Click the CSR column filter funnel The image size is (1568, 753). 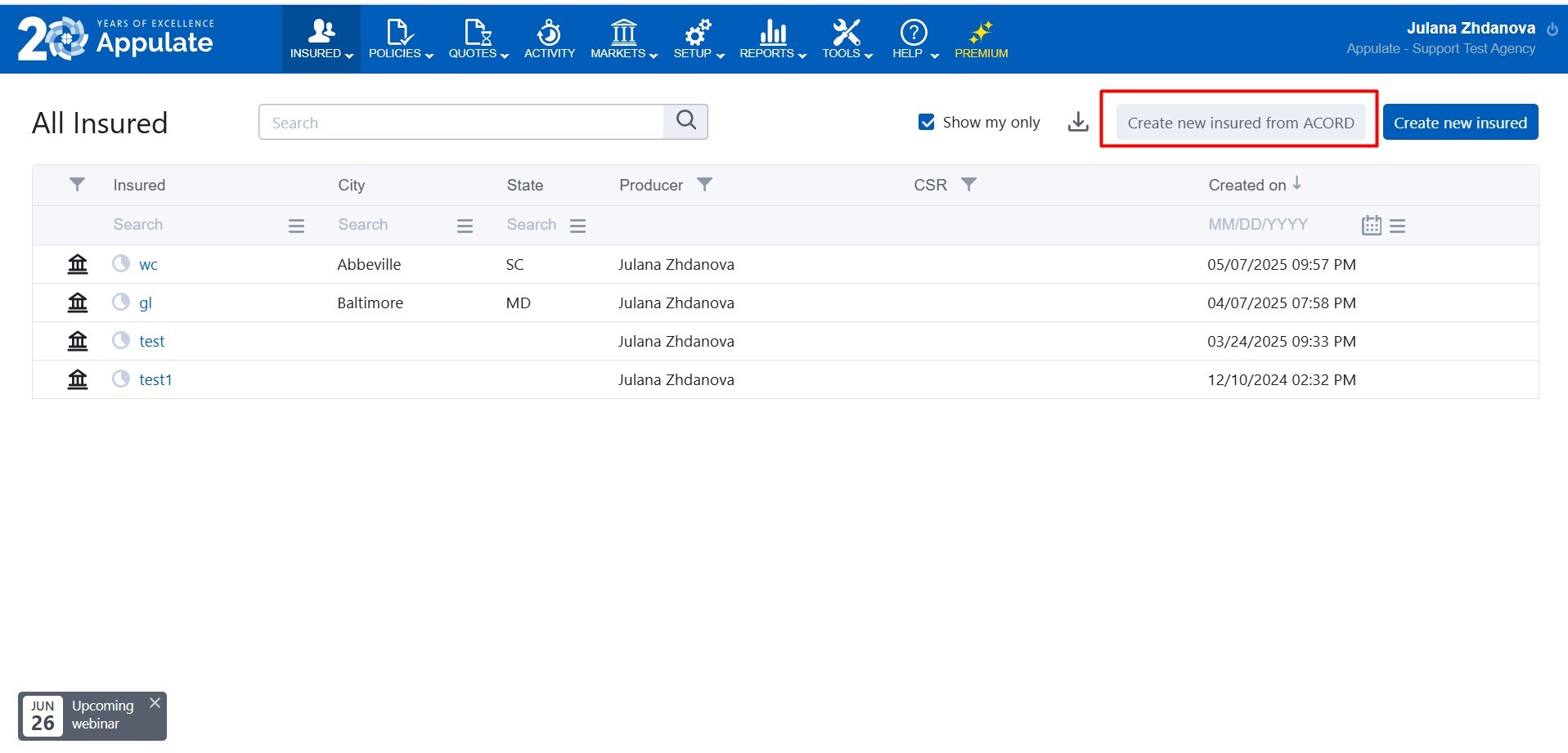(968, 185)
